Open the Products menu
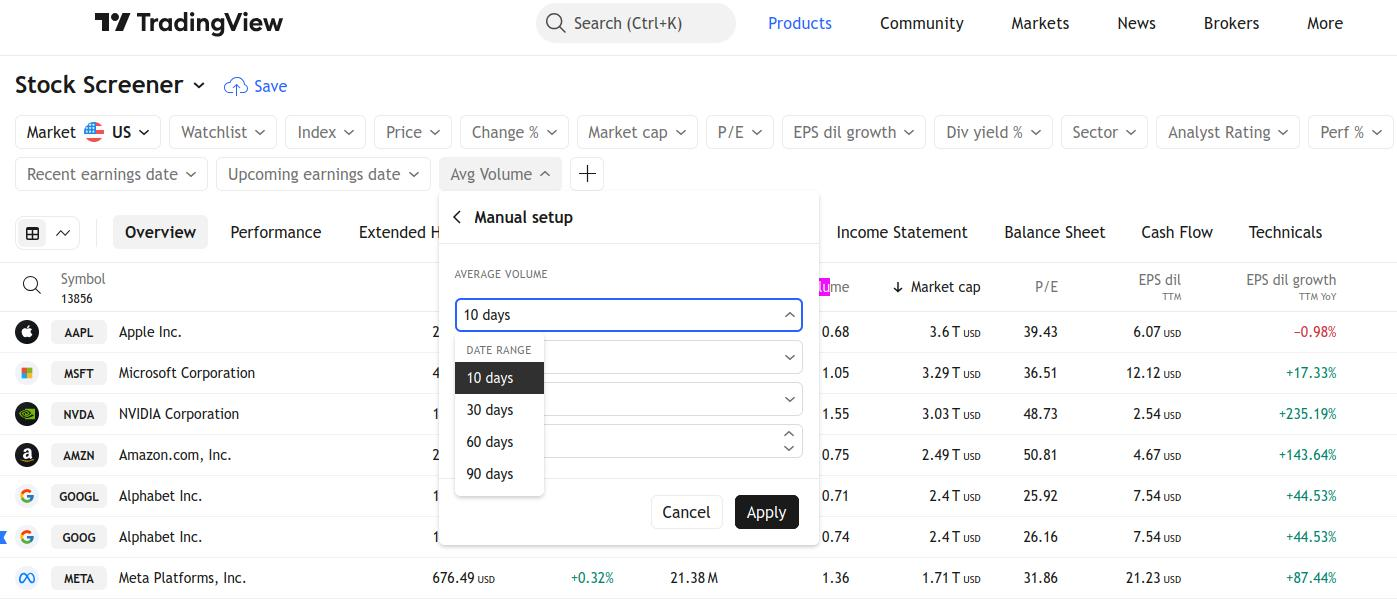Screen dimensions: 1397x606 pos(800,23)
